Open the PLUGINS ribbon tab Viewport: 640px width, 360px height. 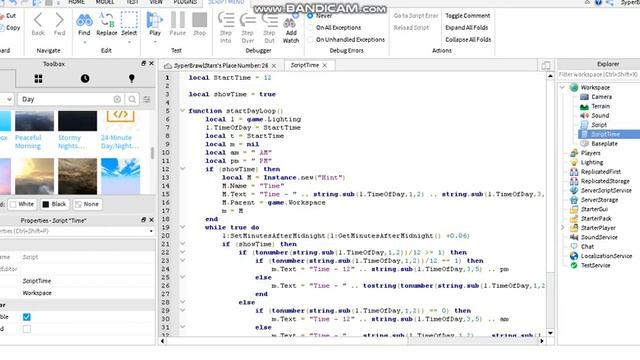[185, 2]
